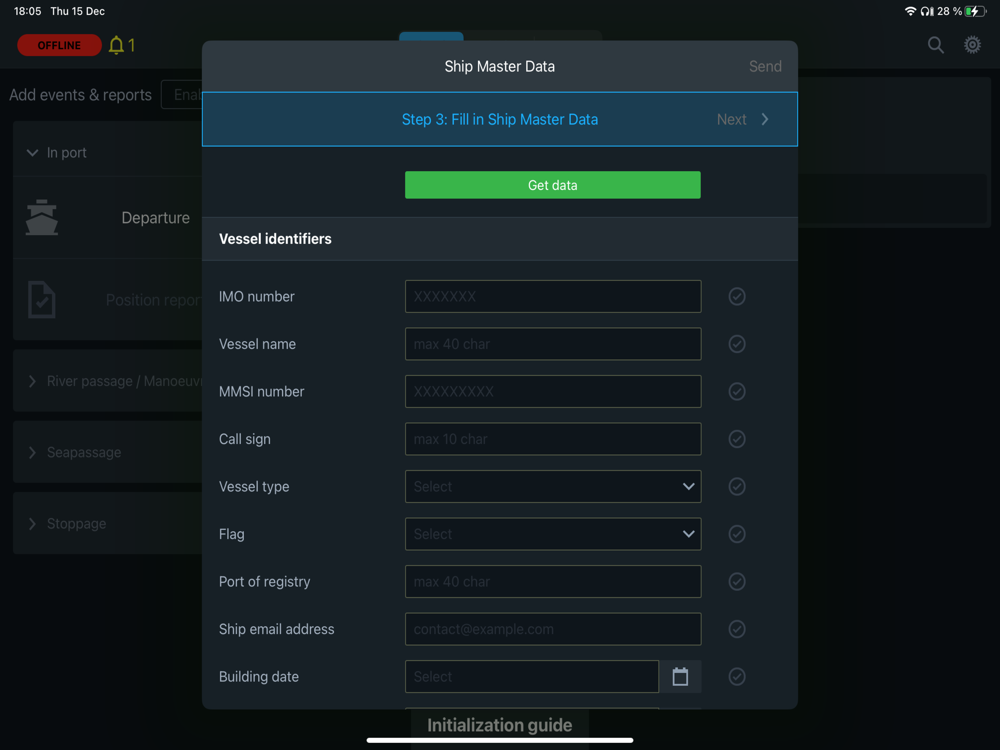Viewport: 1000px width, 750px height.
Task: Open the Vessel type dropdown
Action: pos(553,487)
